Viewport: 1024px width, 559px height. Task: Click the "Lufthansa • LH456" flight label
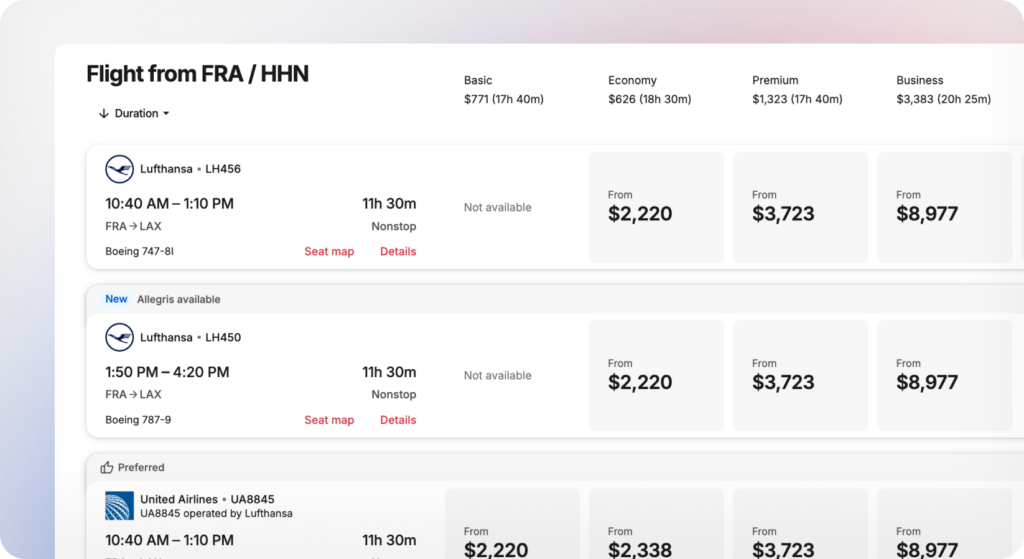click(x=190, y=169)
